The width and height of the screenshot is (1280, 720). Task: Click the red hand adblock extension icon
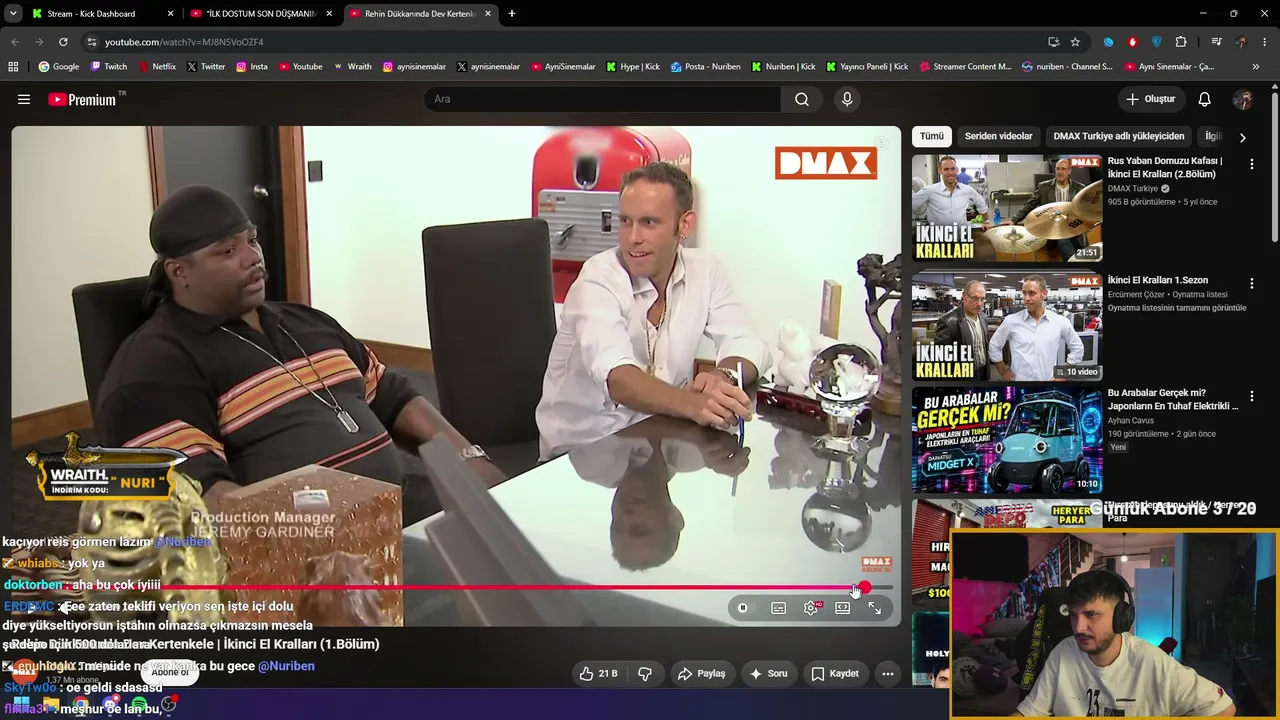1133,42
